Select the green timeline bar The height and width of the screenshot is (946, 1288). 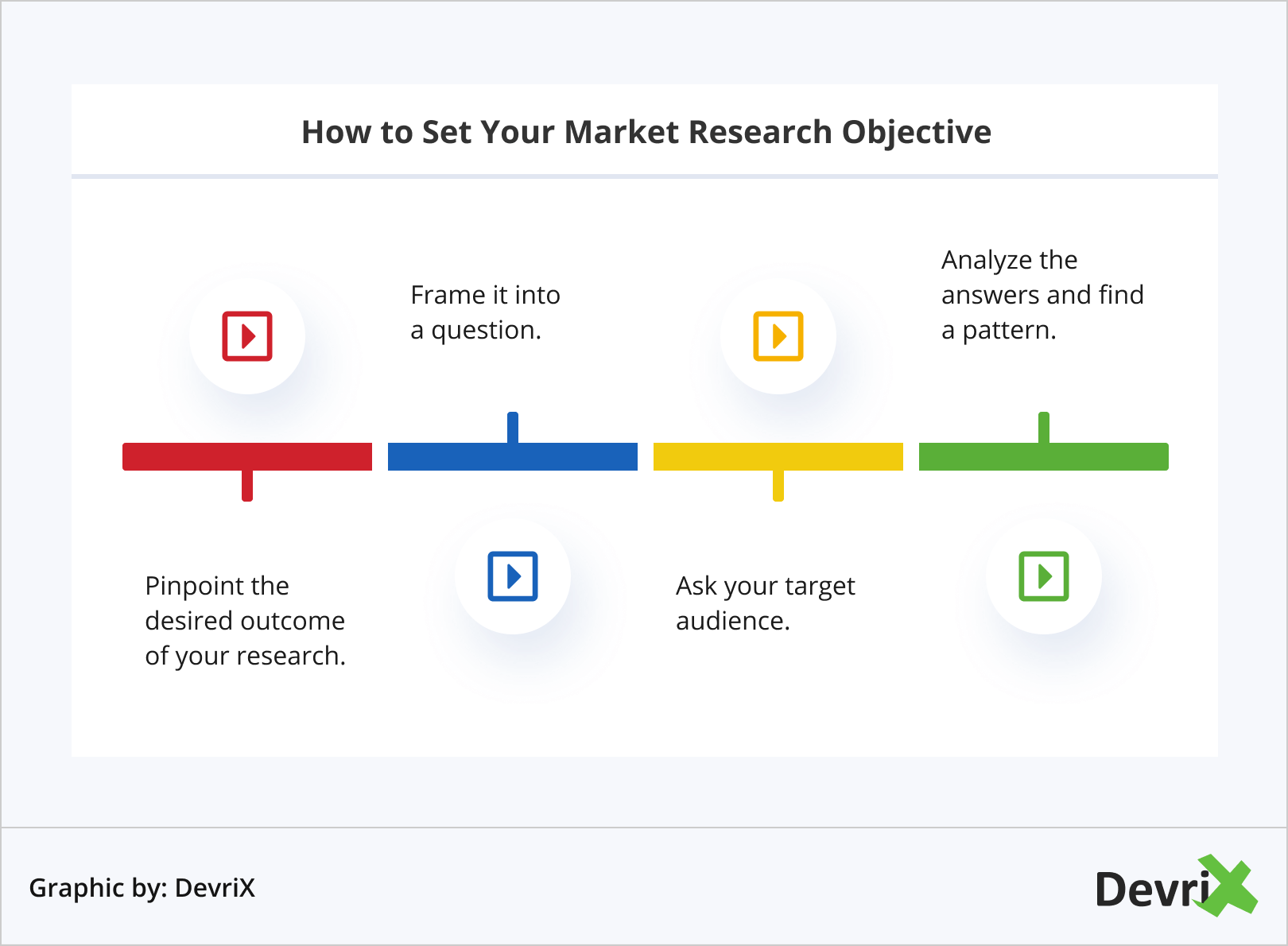[1044, 456]
